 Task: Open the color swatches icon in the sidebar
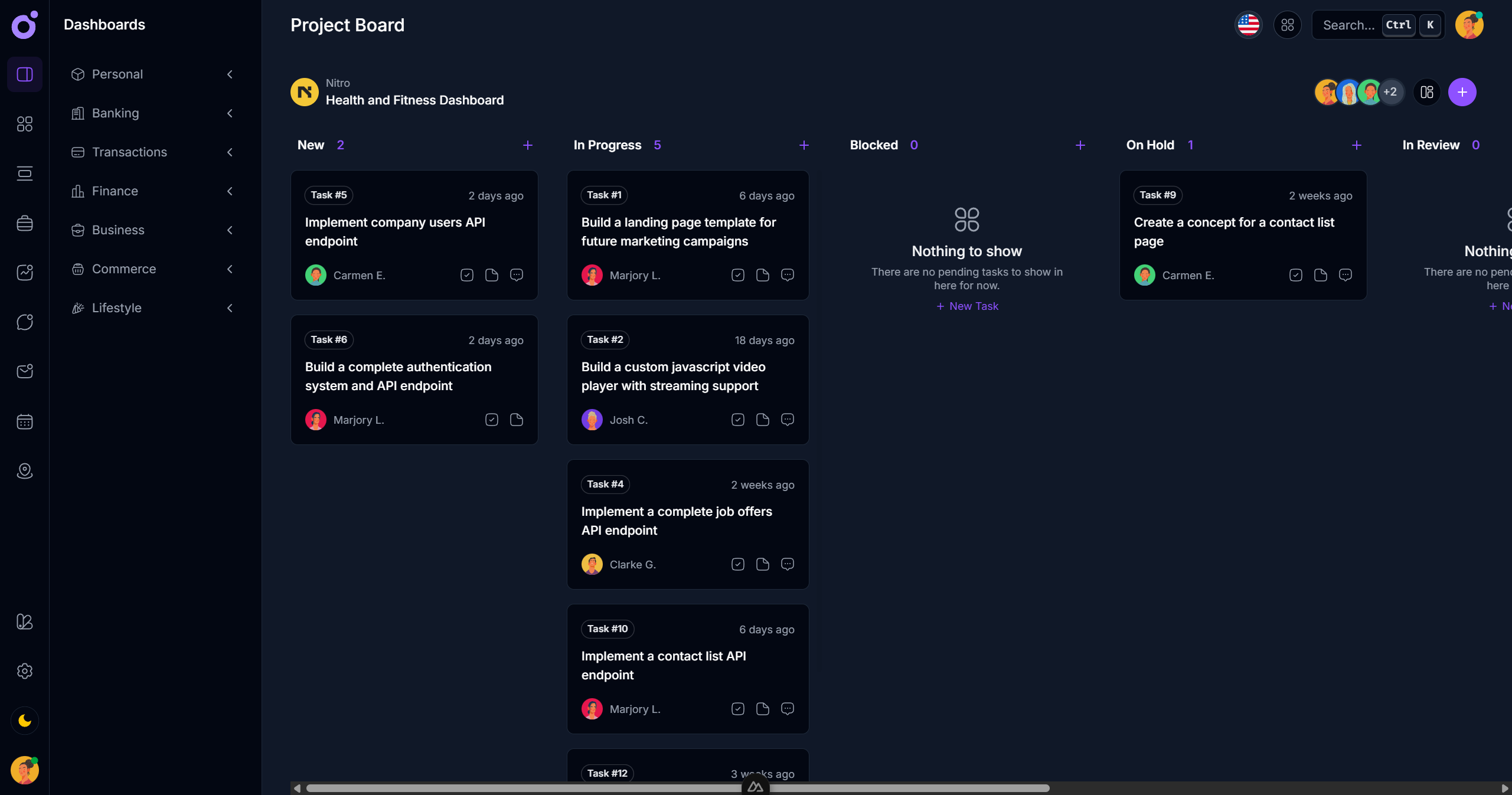point(24,623)
